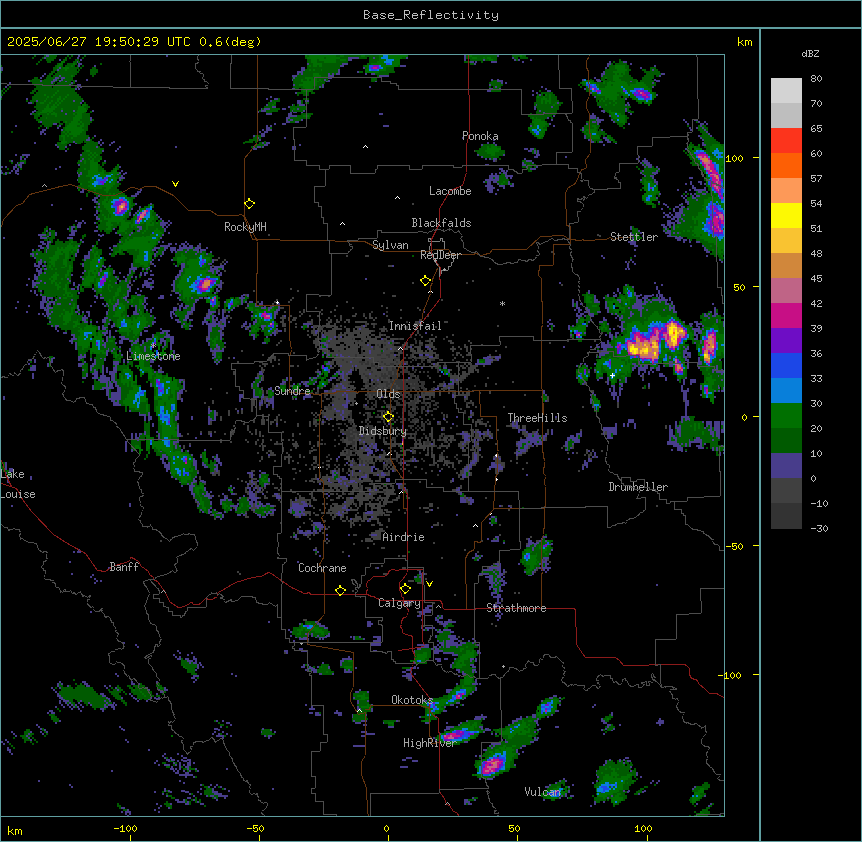Click the dBZ legend heading

tap(810, 53)
